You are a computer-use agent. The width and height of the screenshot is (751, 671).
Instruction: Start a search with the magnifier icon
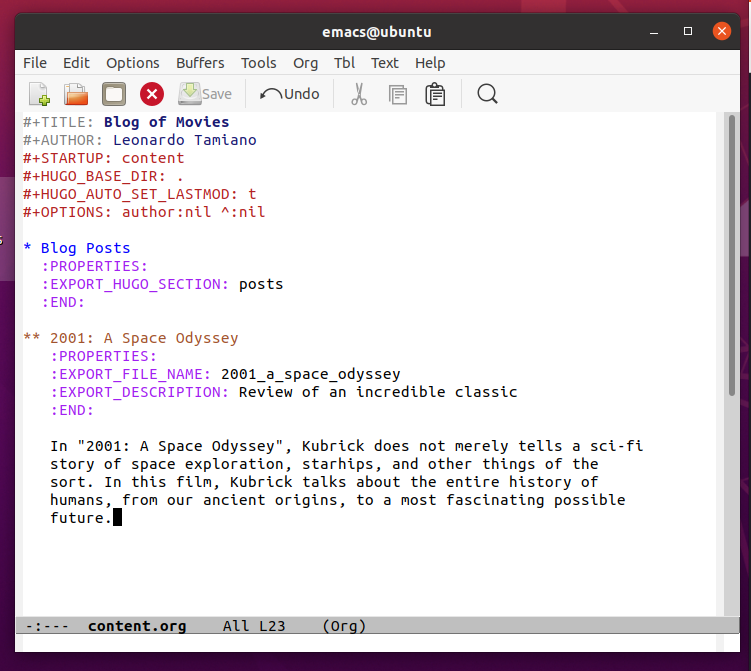pos(487,94)
